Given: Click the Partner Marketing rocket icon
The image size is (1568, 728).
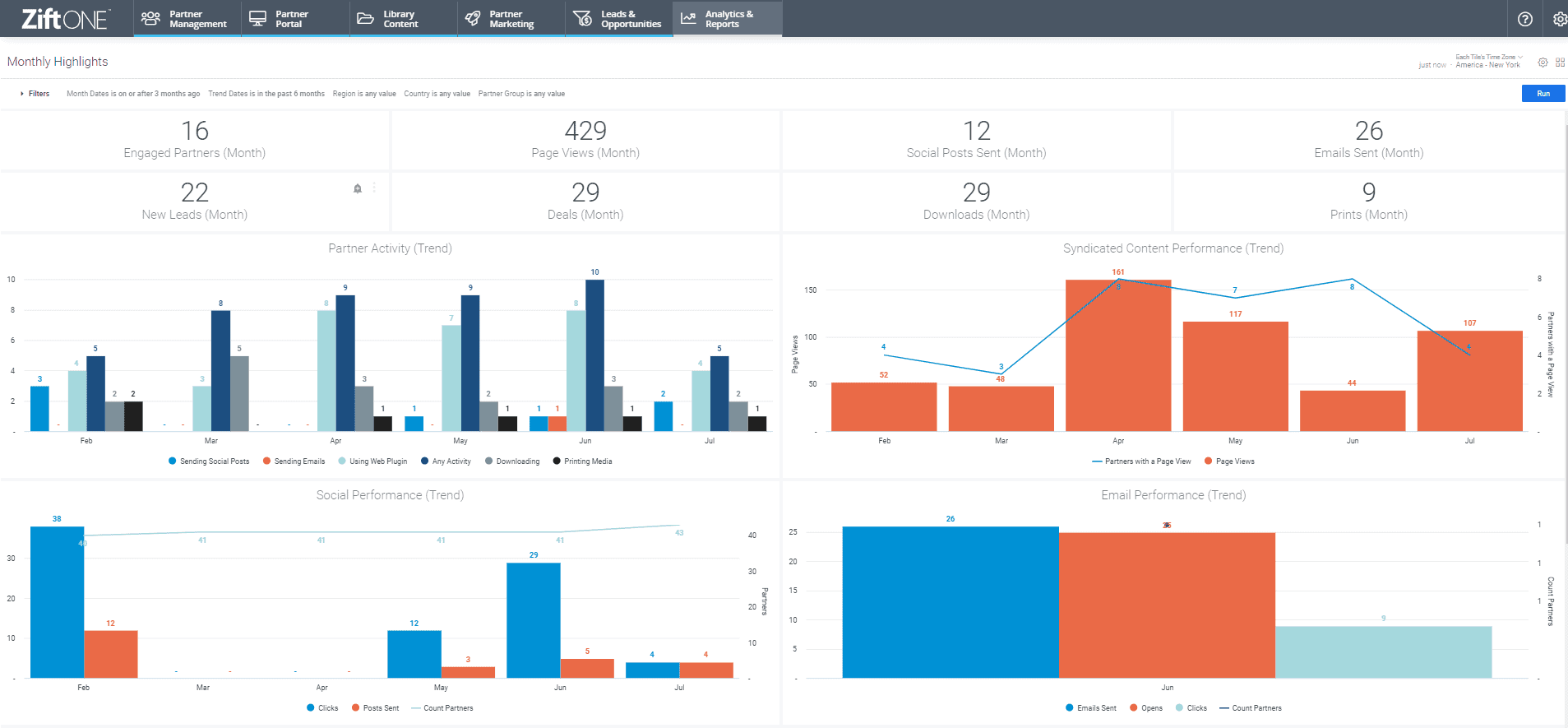Looking at the screenshot, I should pyautogui.click(x=473, y=18).
